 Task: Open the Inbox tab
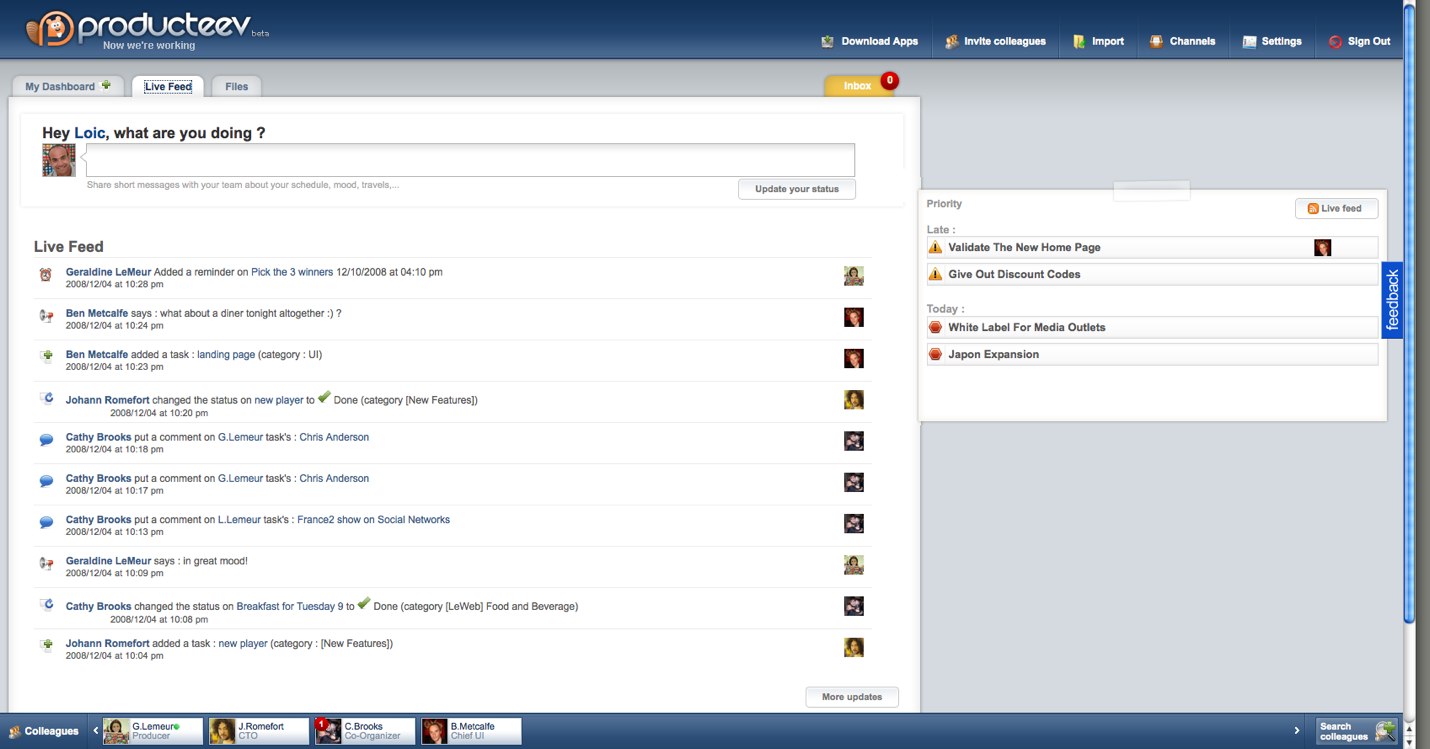pos(857,87)
